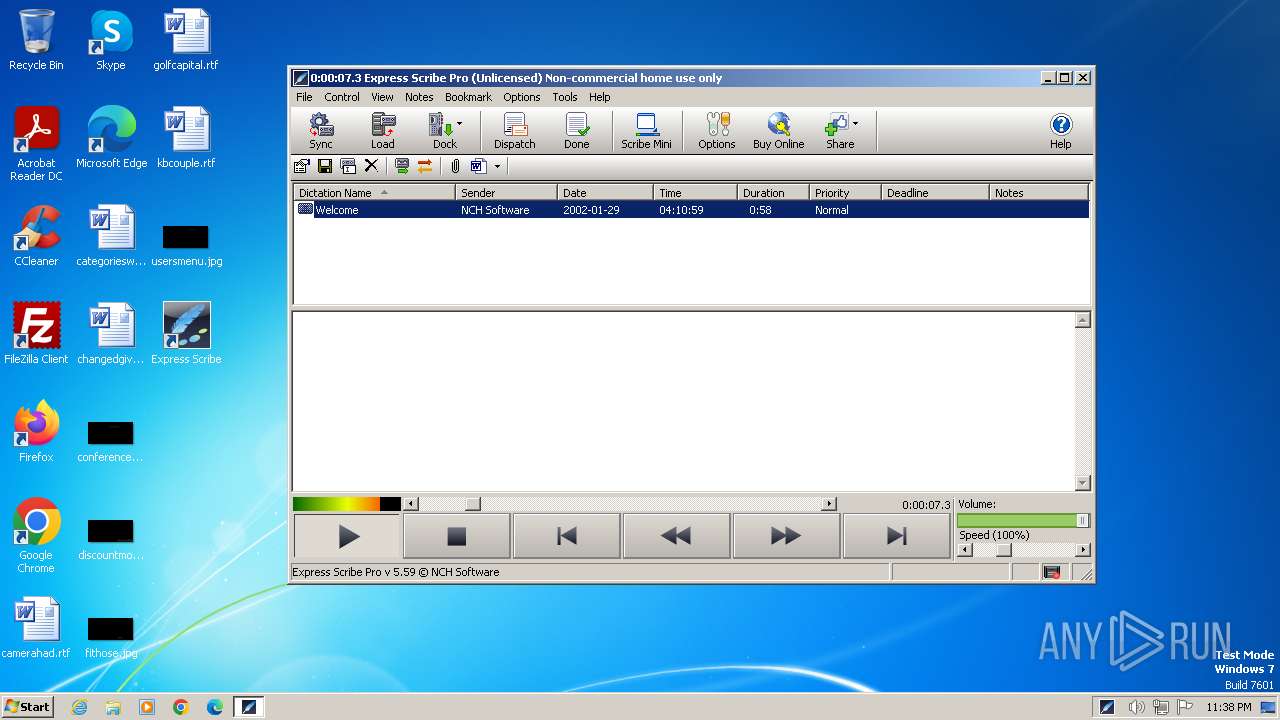
Task: Mark dictation as Done
Action: 576,131
